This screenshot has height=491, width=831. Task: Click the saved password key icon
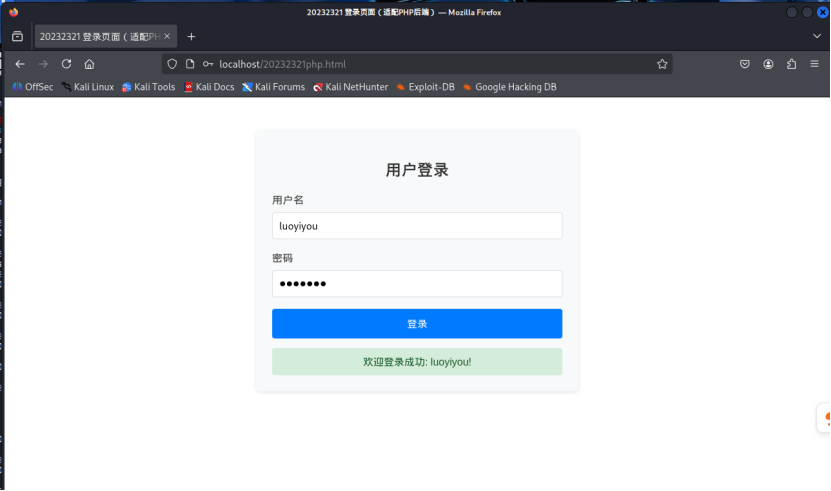tap(208, 64)
